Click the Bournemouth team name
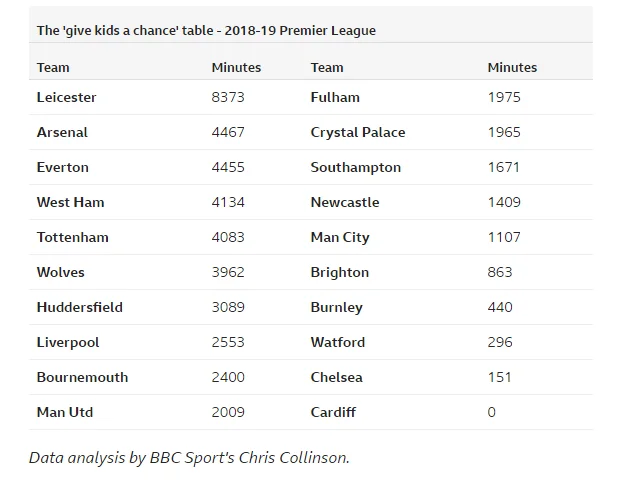621x500 pixels. point(82,377)
